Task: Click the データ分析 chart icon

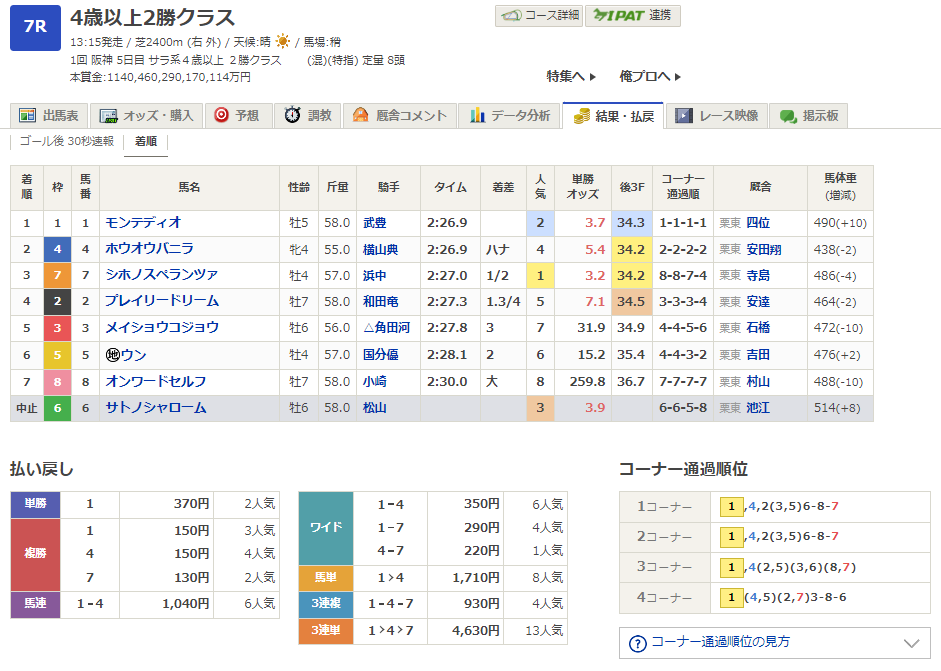Action: tap(478, 115)
